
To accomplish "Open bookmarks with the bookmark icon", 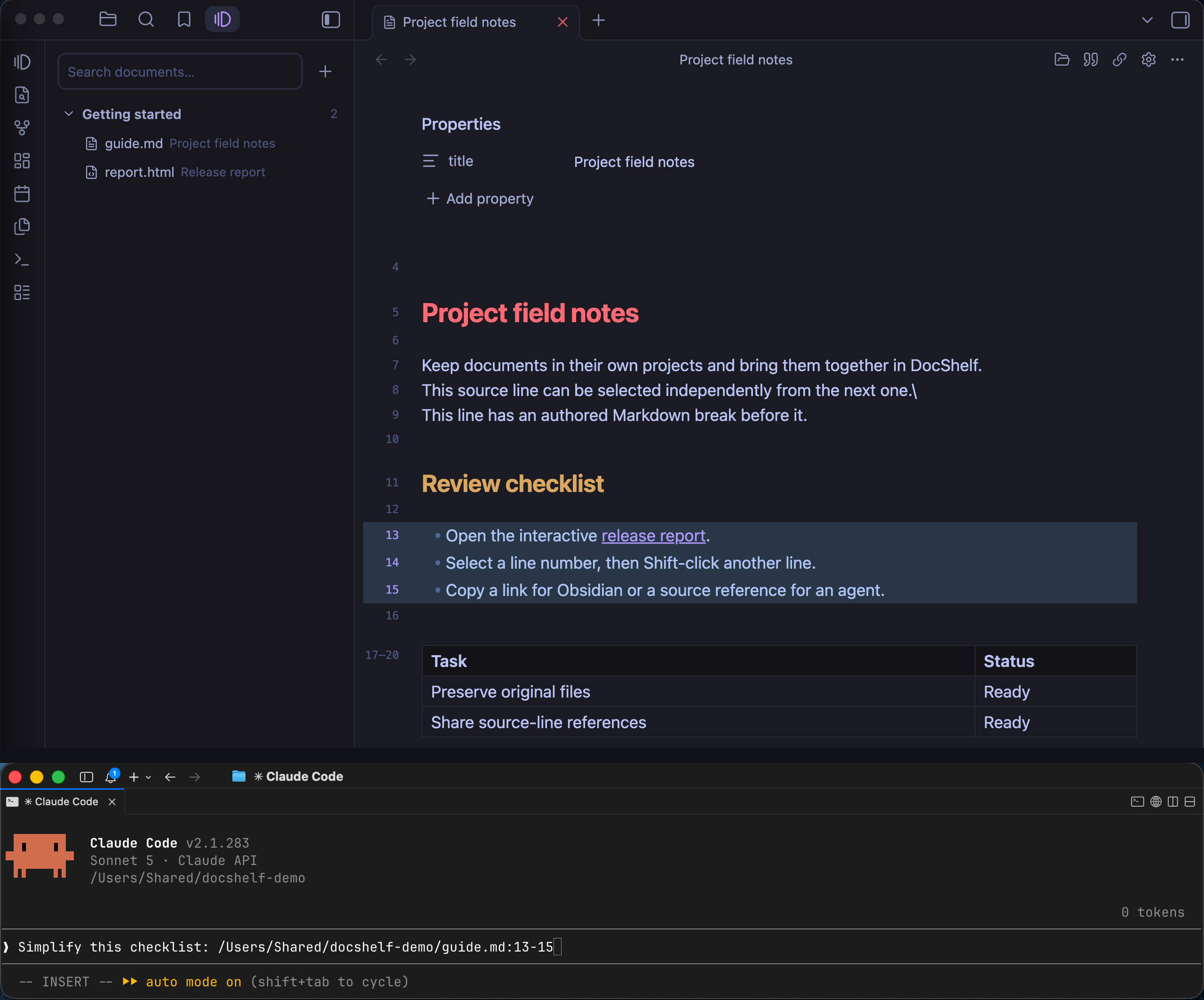I will (184, 19).
